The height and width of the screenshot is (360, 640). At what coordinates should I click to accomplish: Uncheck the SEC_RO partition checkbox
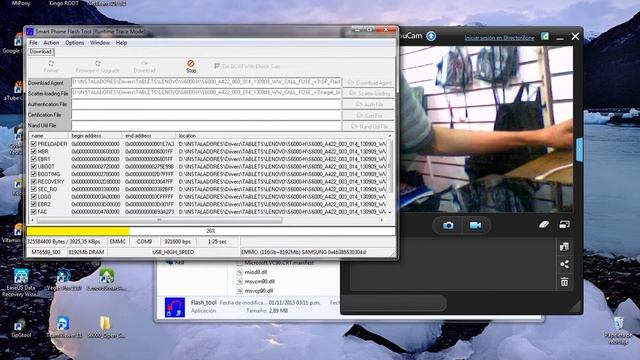(34, 189)
